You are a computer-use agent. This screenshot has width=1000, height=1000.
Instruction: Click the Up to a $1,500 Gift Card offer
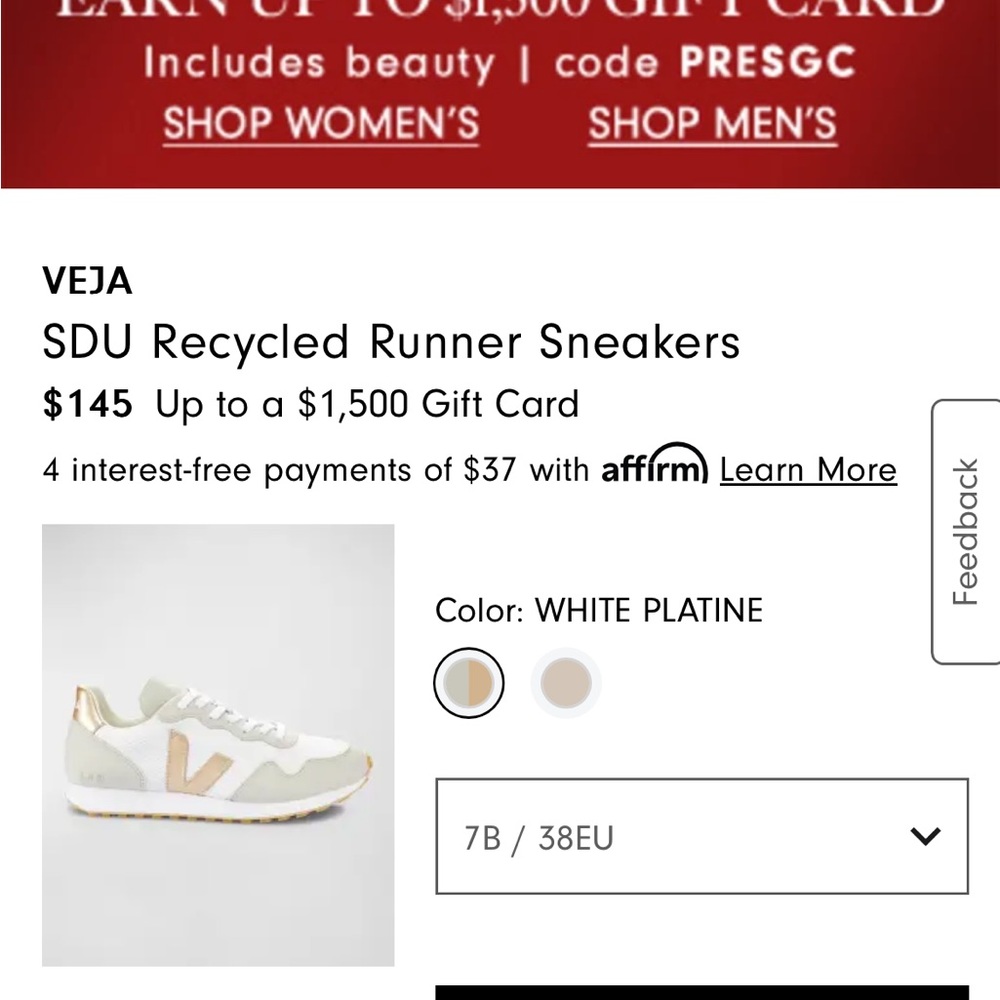coord(365,404)
